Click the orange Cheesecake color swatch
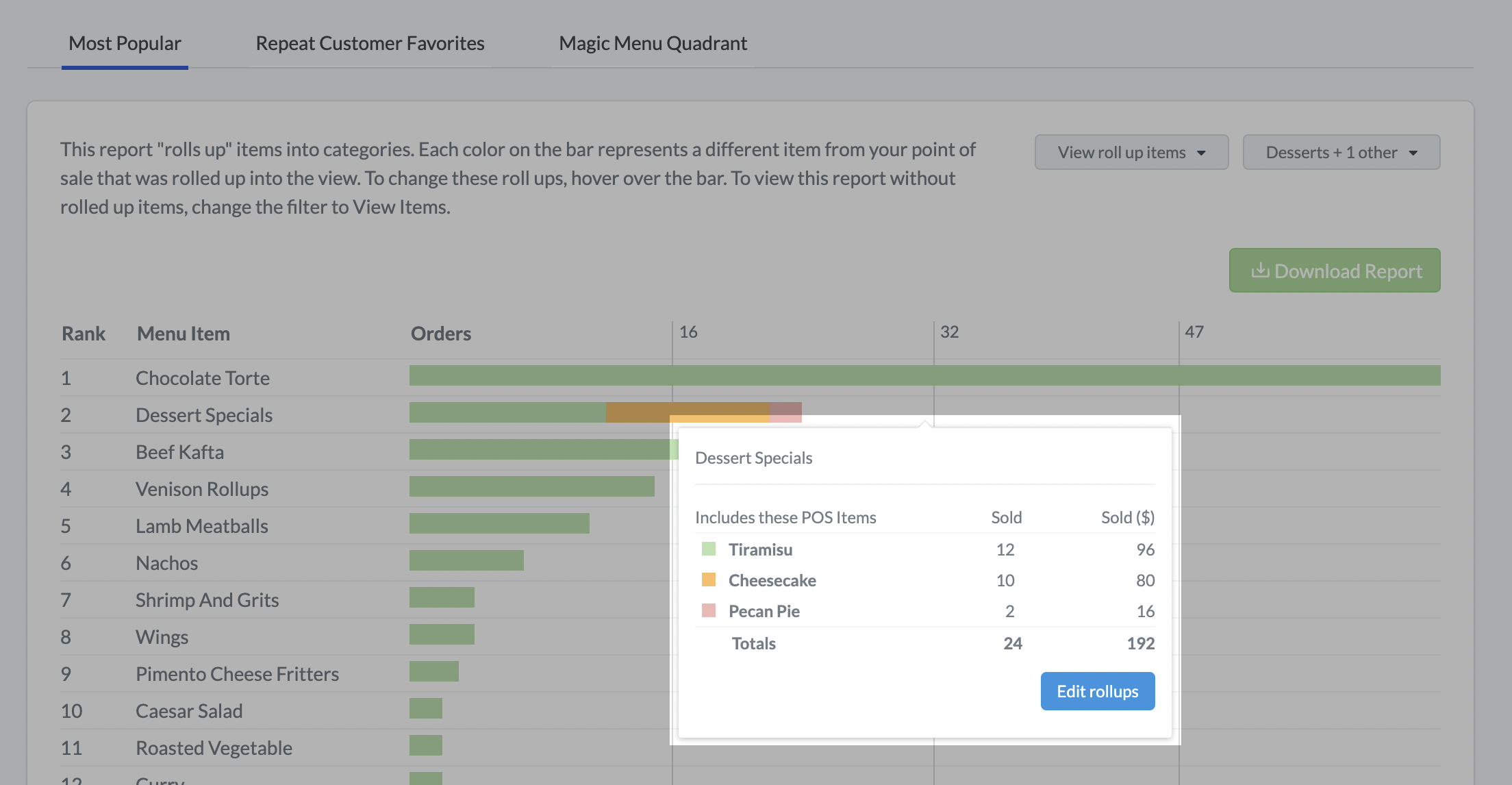Screen dimensions: 1512x785 709,580
